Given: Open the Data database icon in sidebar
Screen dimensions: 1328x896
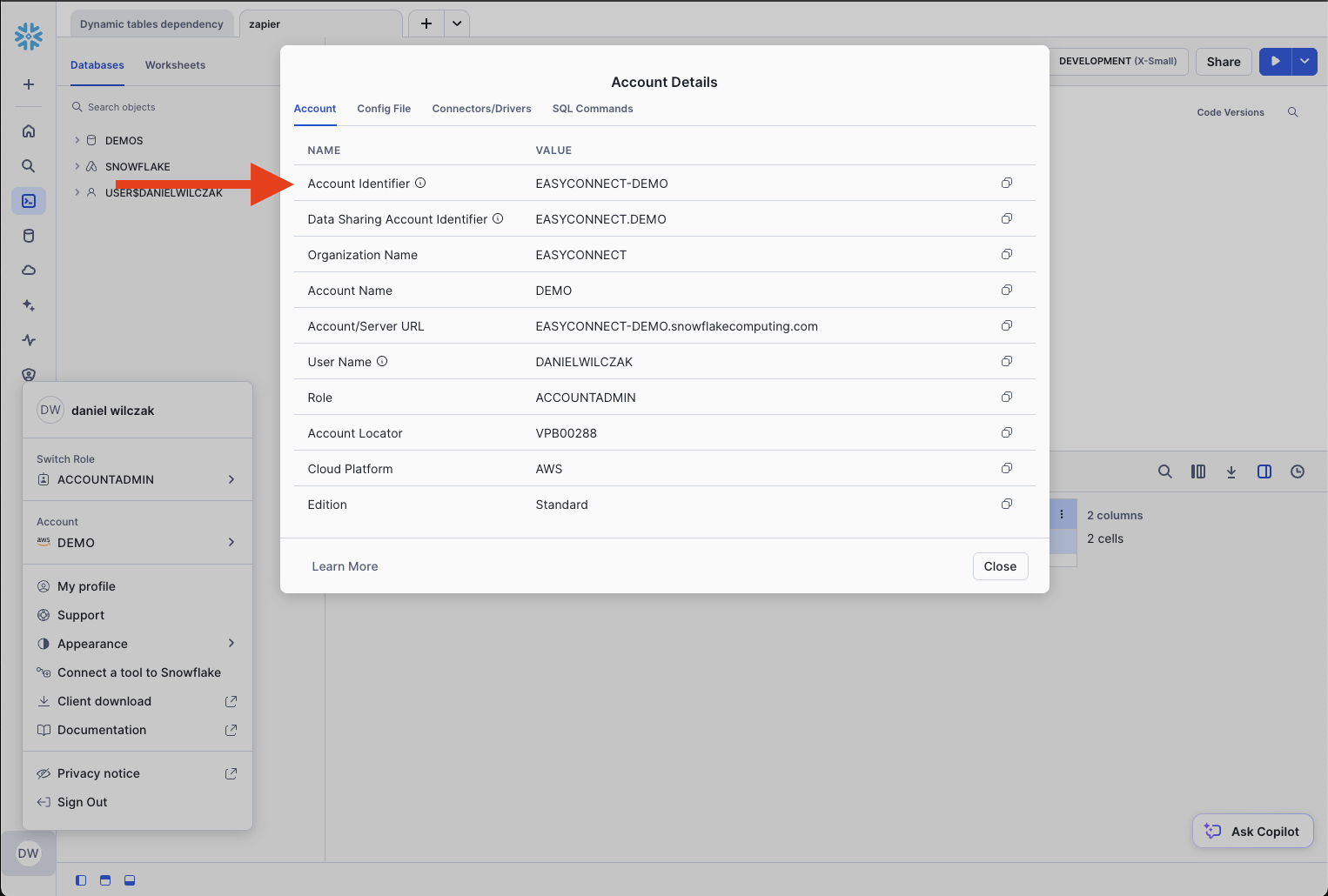Looking at the screenshot, I should pos(29,236).
